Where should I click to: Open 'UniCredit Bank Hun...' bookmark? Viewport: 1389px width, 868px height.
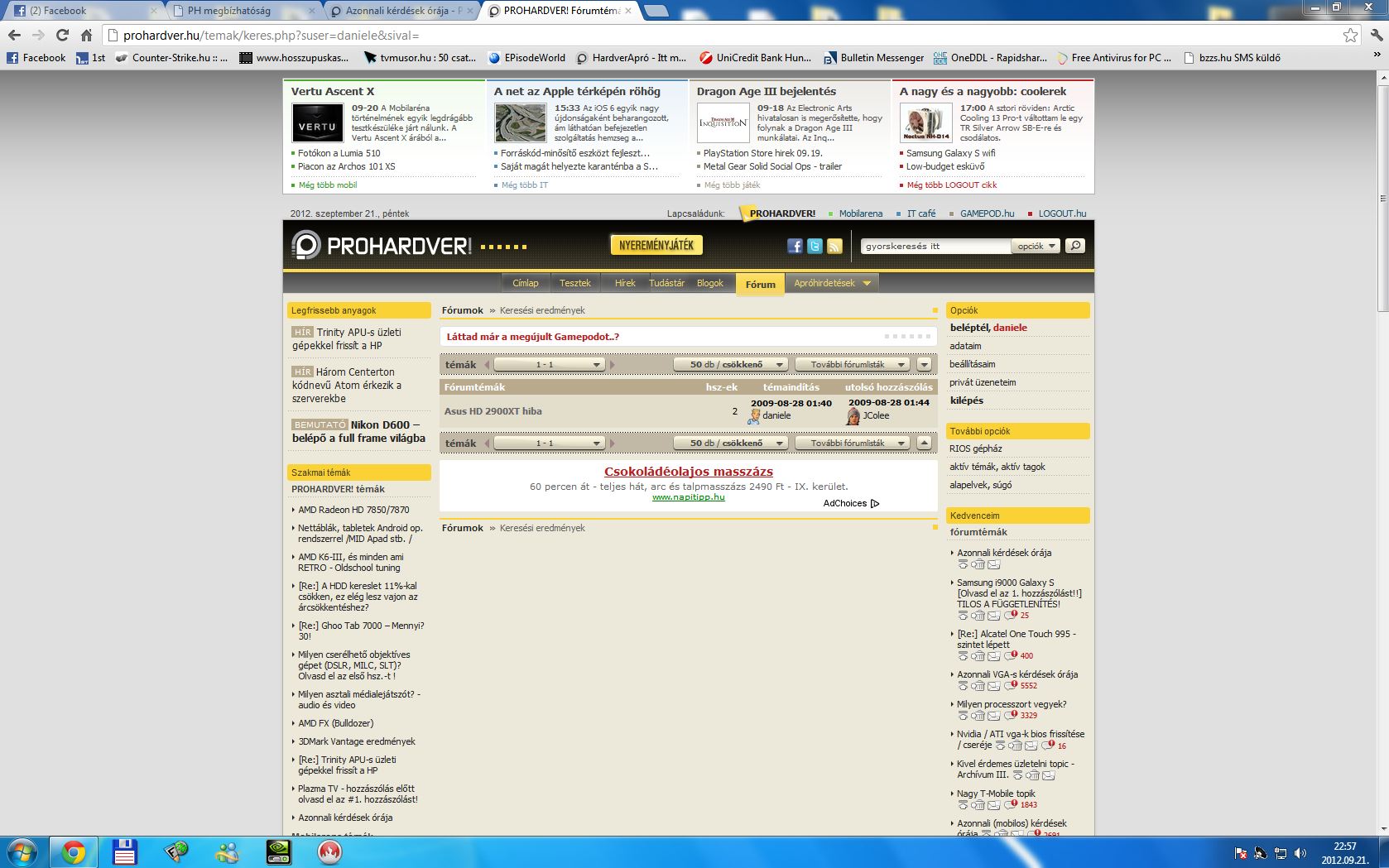(755, 58)
